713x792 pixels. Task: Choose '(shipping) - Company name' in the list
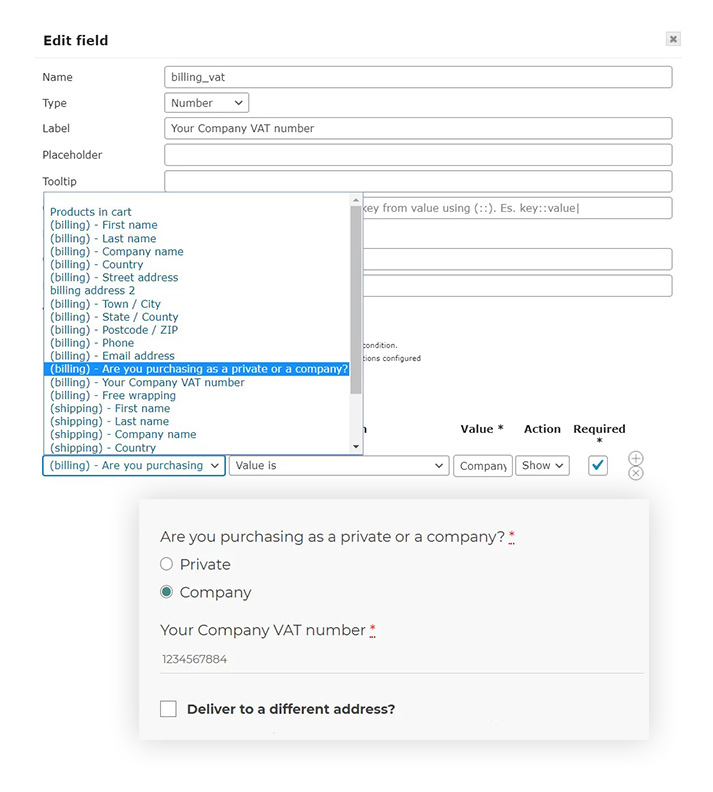tap(123, 434)
